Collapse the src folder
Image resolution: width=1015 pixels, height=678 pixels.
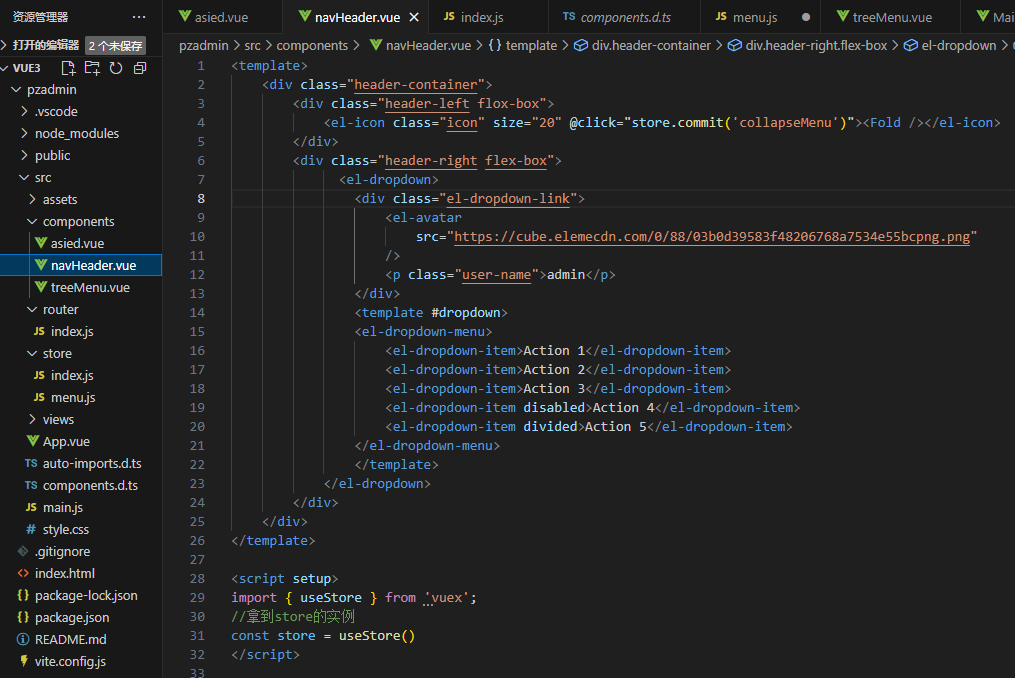click(24, 177)
